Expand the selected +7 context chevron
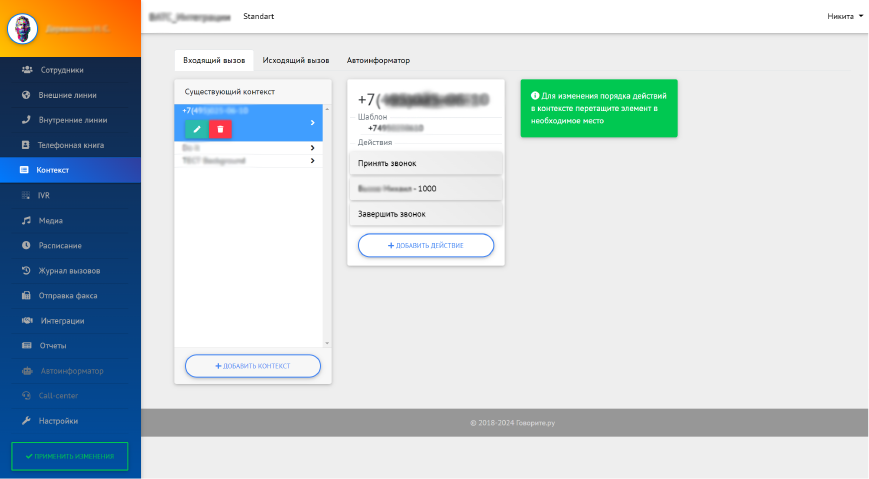The image size is (869, 479). [x=312, y=123]
